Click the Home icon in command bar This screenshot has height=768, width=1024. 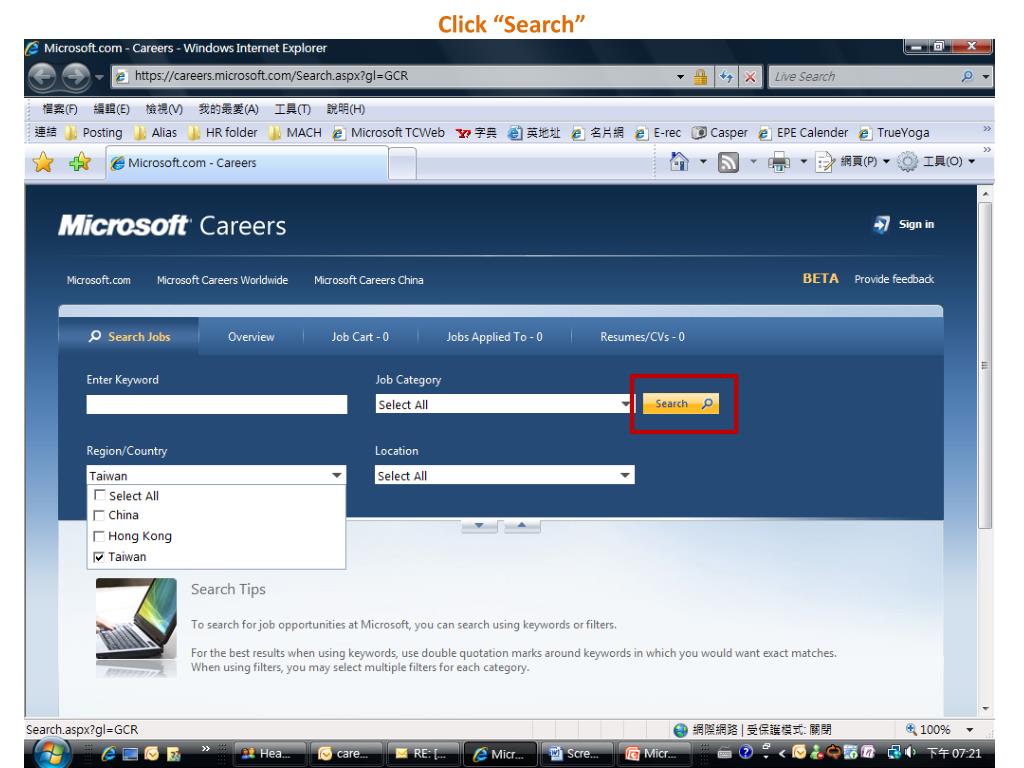coord(679,161)
